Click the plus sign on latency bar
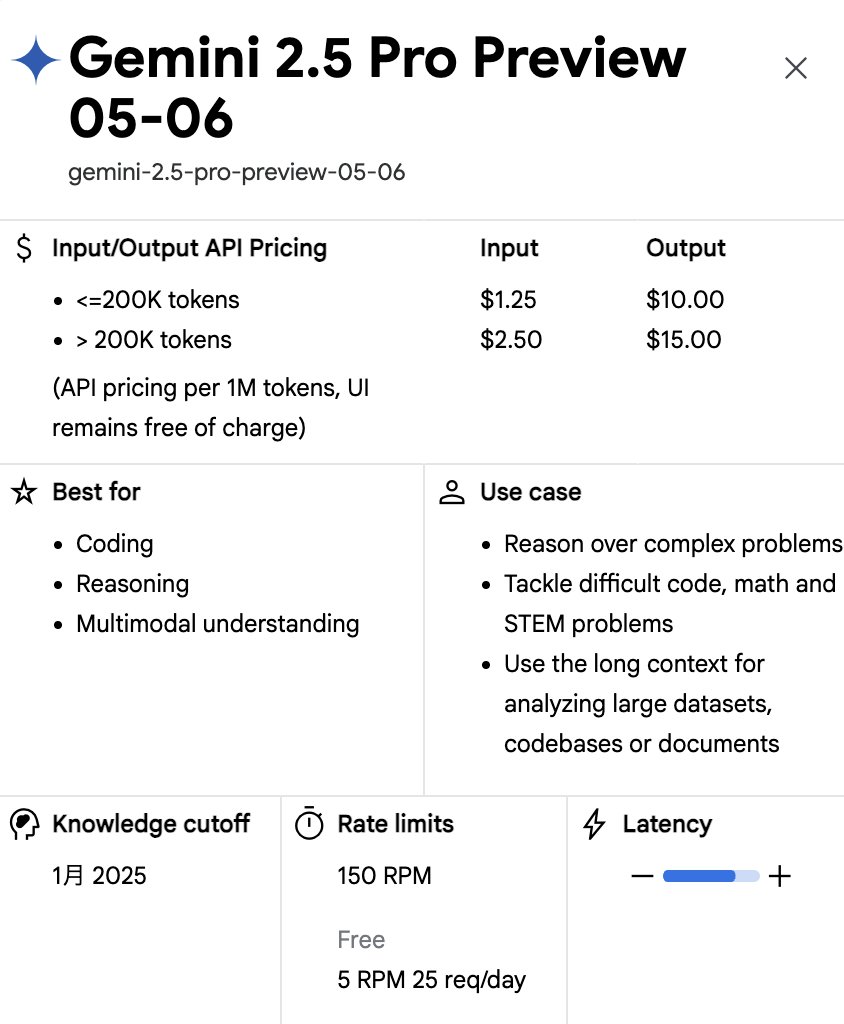Image resolution: width=844 pixels, height=1024 pixels. coord(779,876)
